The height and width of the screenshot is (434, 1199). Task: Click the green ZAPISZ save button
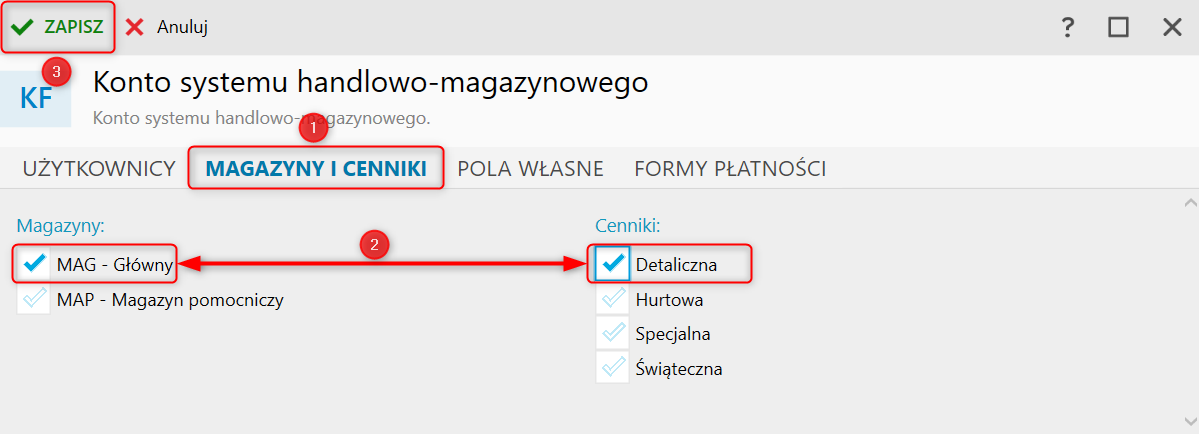coord(58,27)
